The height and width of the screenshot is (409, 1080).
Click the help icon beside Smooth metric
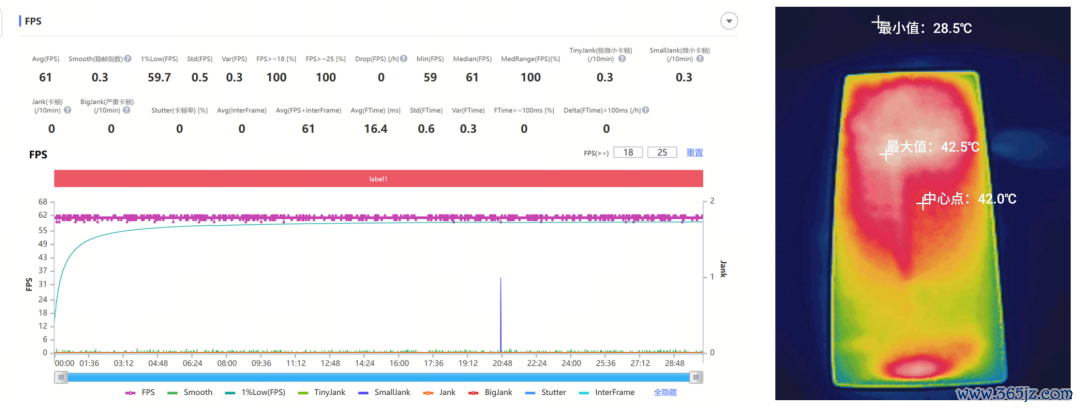(127, 59)
